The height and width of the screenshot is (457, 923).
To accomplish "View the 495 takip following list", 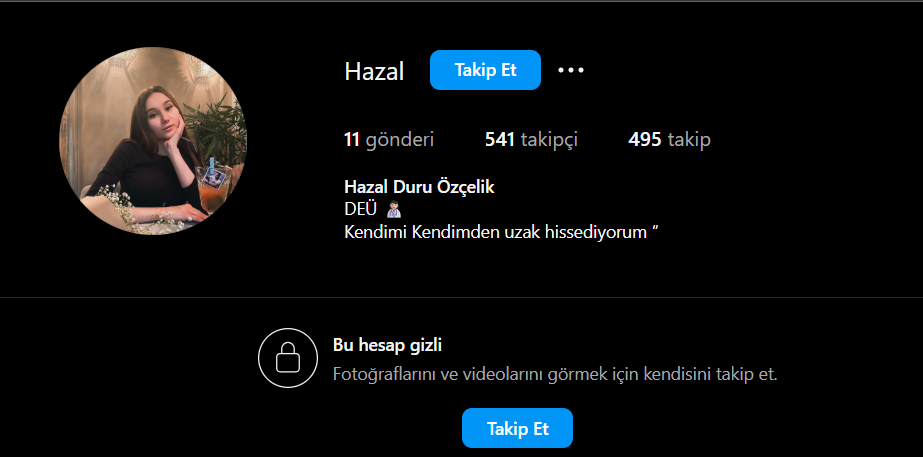I will click(x=669, y=140).
